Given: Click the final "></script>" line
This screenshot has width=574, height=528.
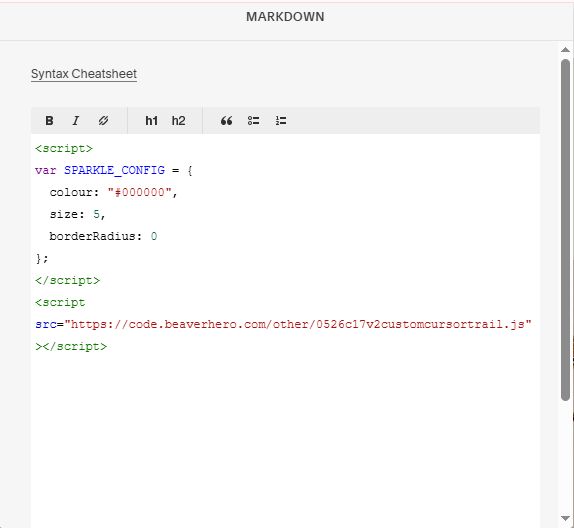Looking at the screenshot, I should [x=71, y=346].
